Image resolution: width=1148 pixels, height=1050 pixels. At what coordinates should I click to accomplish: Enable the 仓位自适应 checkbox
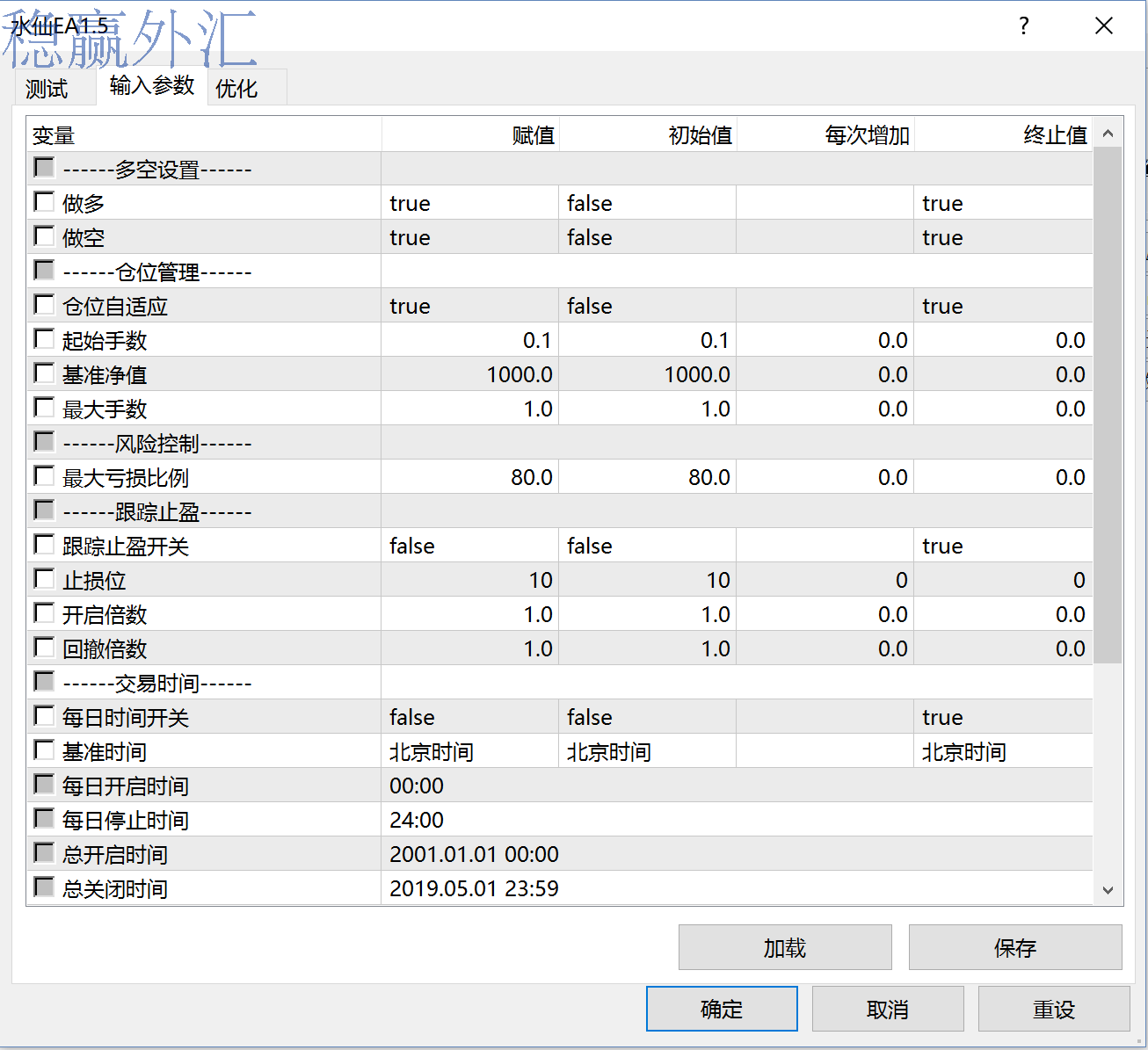pyautogui.click(x=44, y=304)
